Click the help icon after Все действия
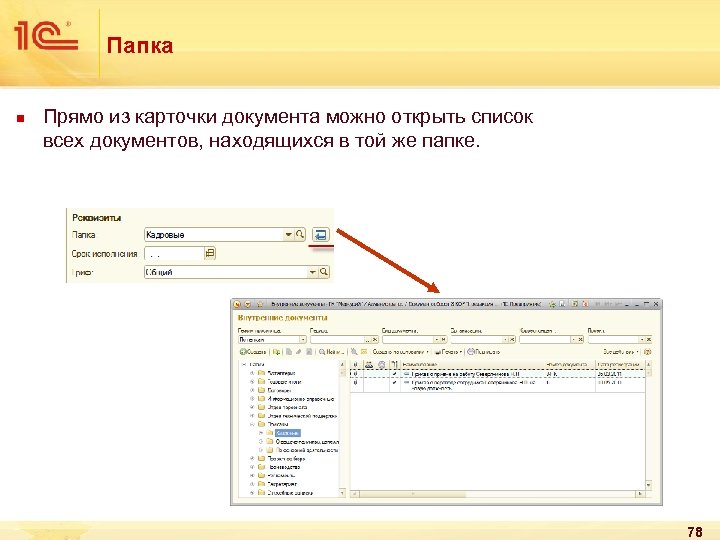The height and width of the screenshot is (540, 720). point(648,352)
